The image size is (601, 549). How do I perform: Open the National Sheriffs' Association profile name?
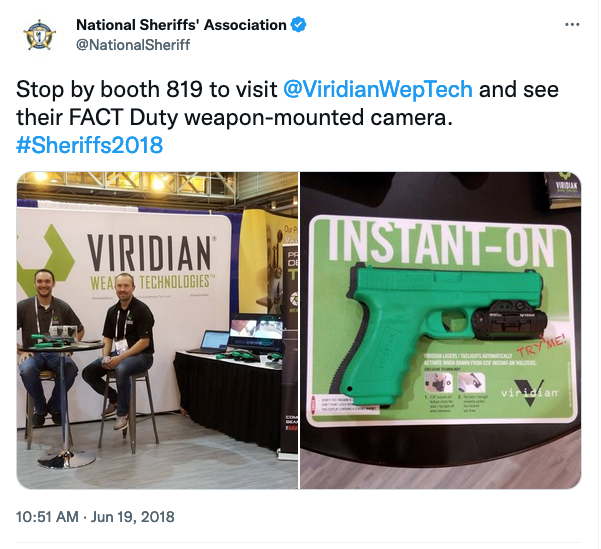181,25
